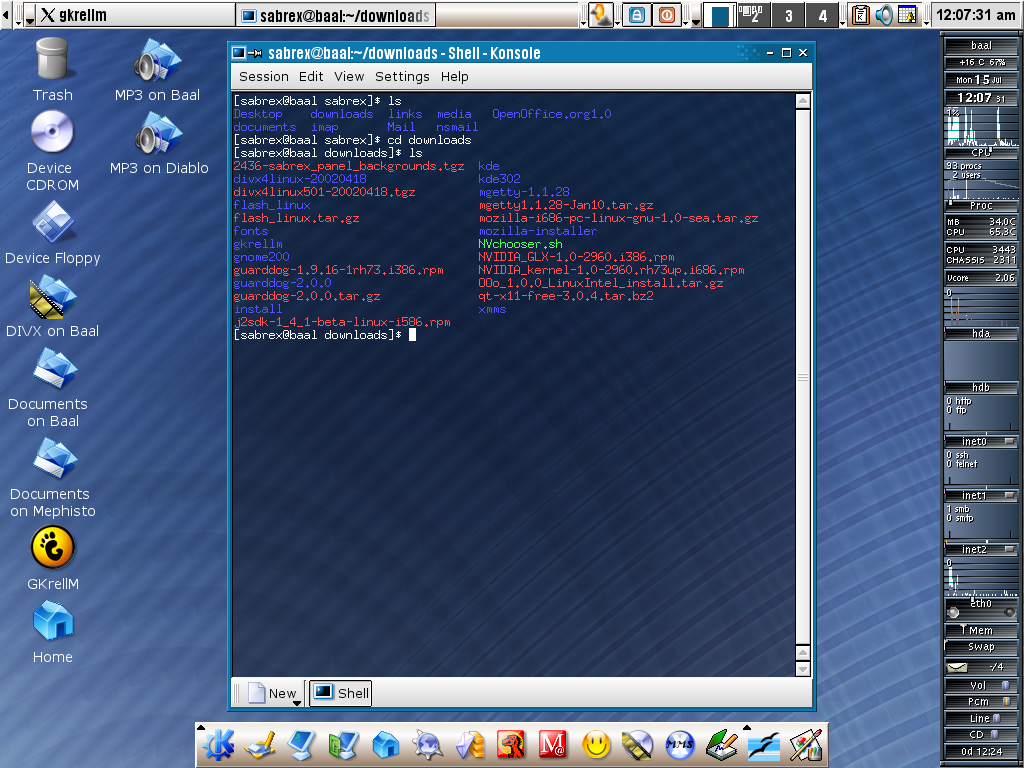Open the paint brushes graphics dock icon

806,744
